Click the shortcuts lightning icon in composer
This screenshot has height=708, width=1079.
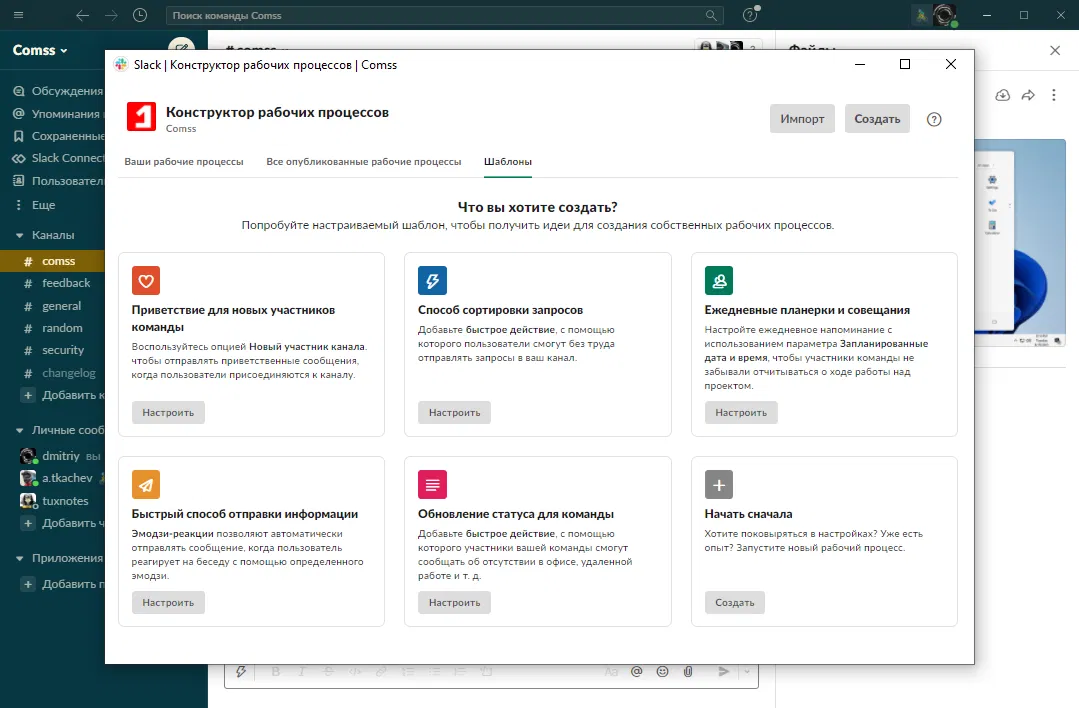[x=241, y=672]
